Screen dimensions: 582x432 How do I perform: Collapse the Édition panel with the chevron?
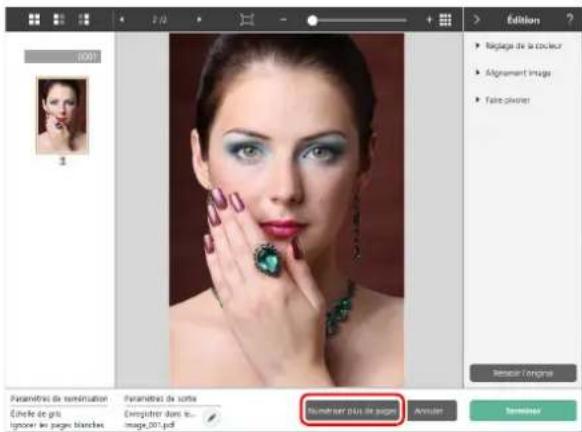coord(477,20)
